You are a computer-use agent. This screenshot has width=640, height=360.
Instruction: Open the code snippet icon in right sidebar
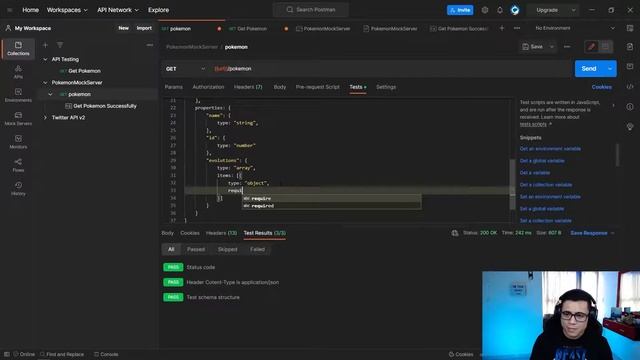630,87
